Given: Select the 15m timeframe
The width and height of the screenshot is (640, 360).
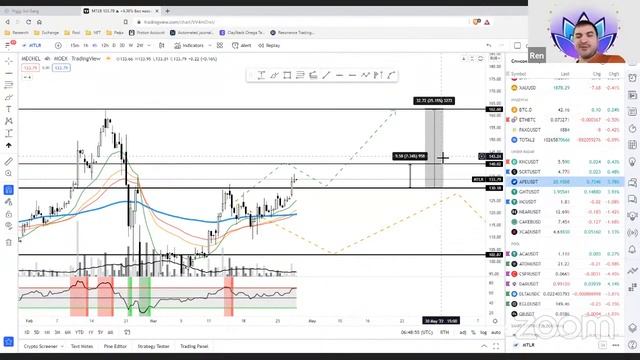Looking at the screenshot, I should 75,45.
